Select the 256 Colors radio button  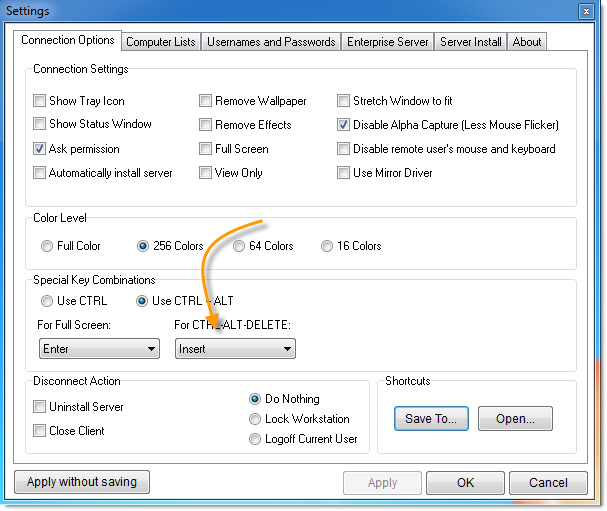(143, 246)
